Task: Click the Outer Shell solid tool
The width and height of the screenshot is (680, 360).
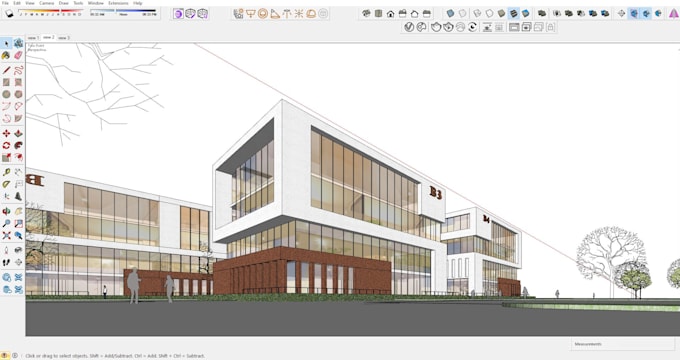Action: pyautogui.click(x=541, y=13)
